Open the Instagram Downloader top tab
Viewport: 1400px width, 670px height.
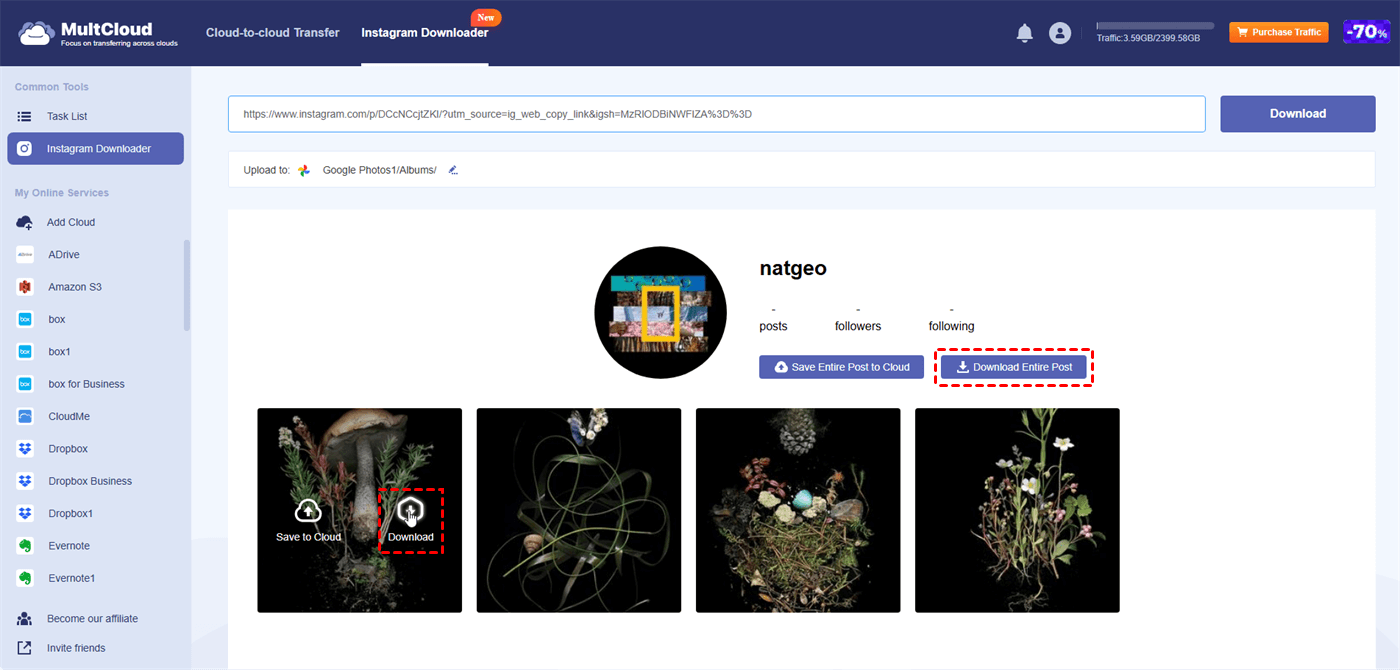pos(425,33)
